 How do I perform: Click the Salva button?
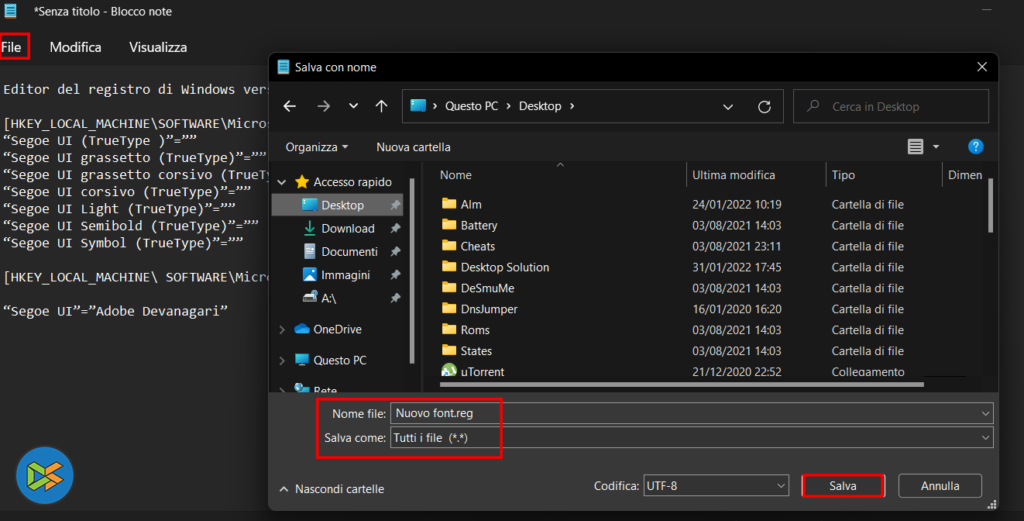coord(842,486)
